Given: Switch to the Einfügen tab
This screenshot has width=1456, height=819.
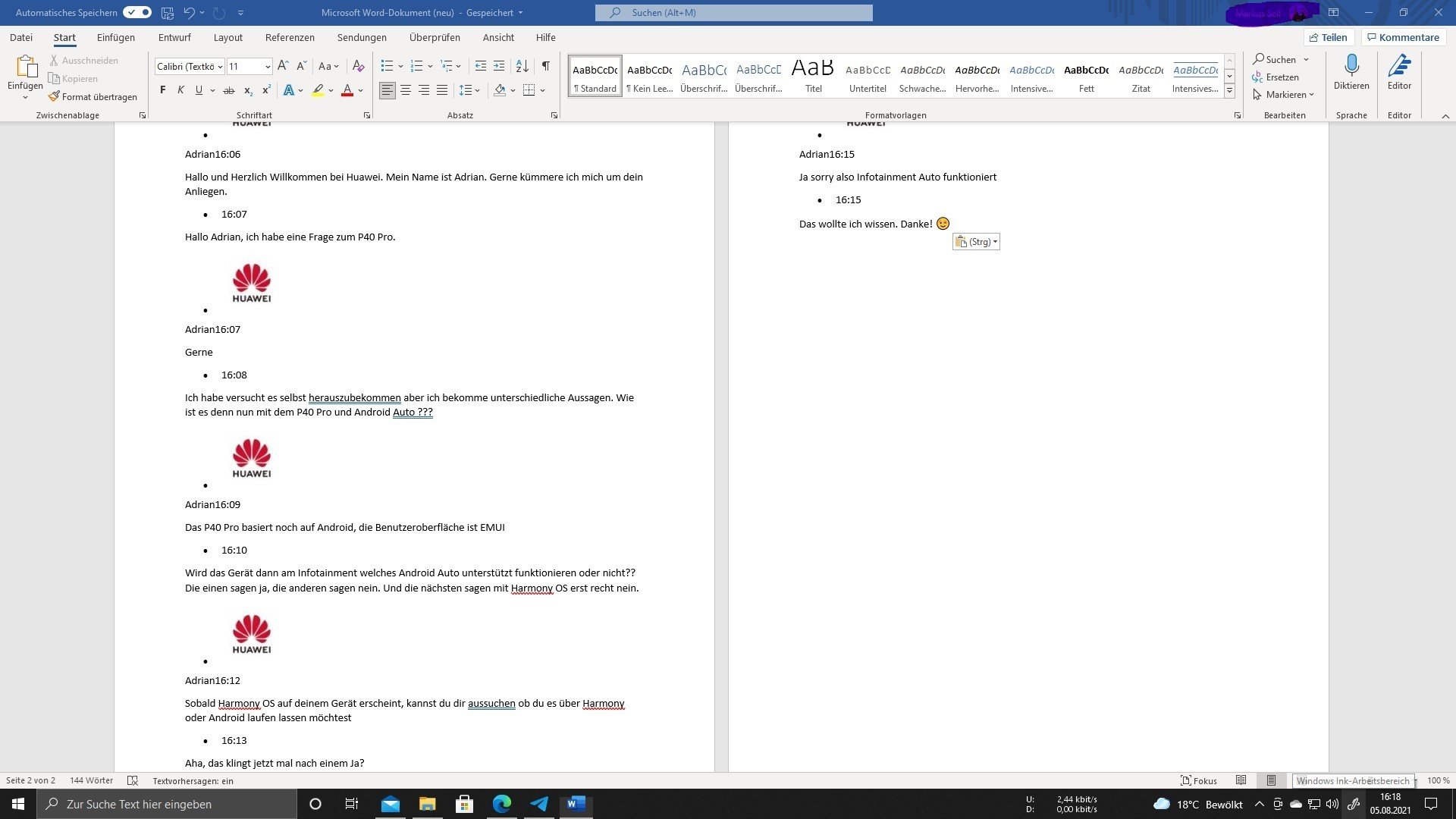Looking at the screenshot, I should tap(116, 37).
